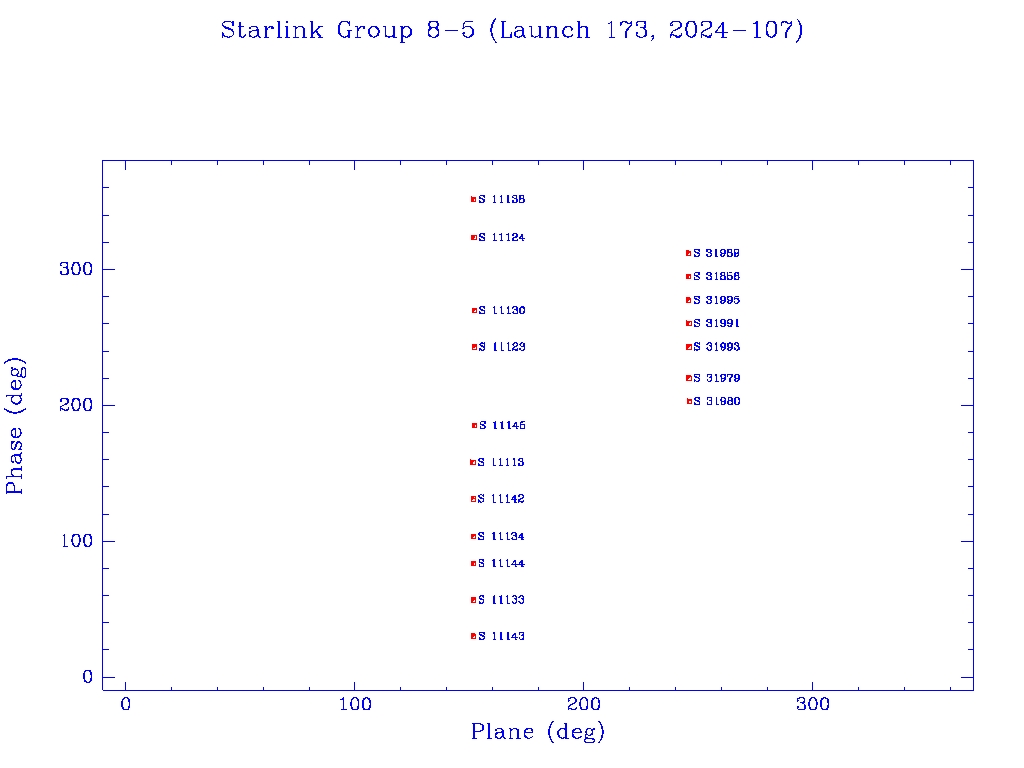Click the red data point of S 11143
The image size is (1024, 768).
coord(473,636)
